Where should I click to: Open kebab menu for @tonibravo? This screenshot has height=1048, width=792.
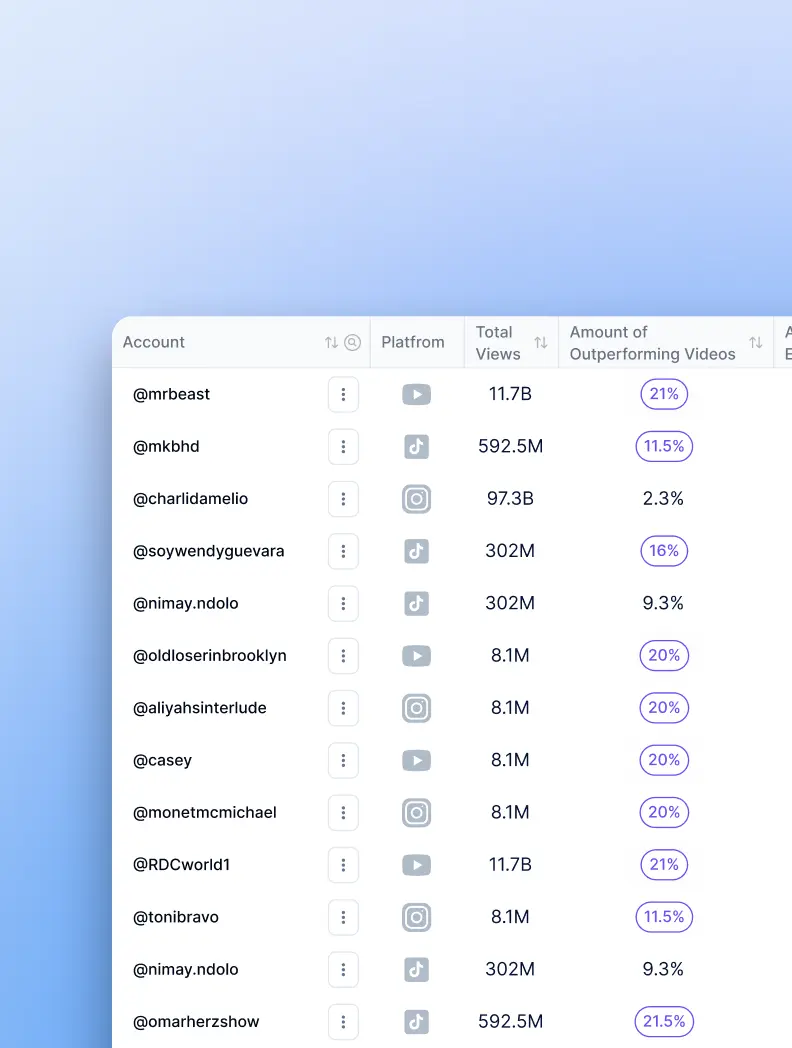coord(343,917)
